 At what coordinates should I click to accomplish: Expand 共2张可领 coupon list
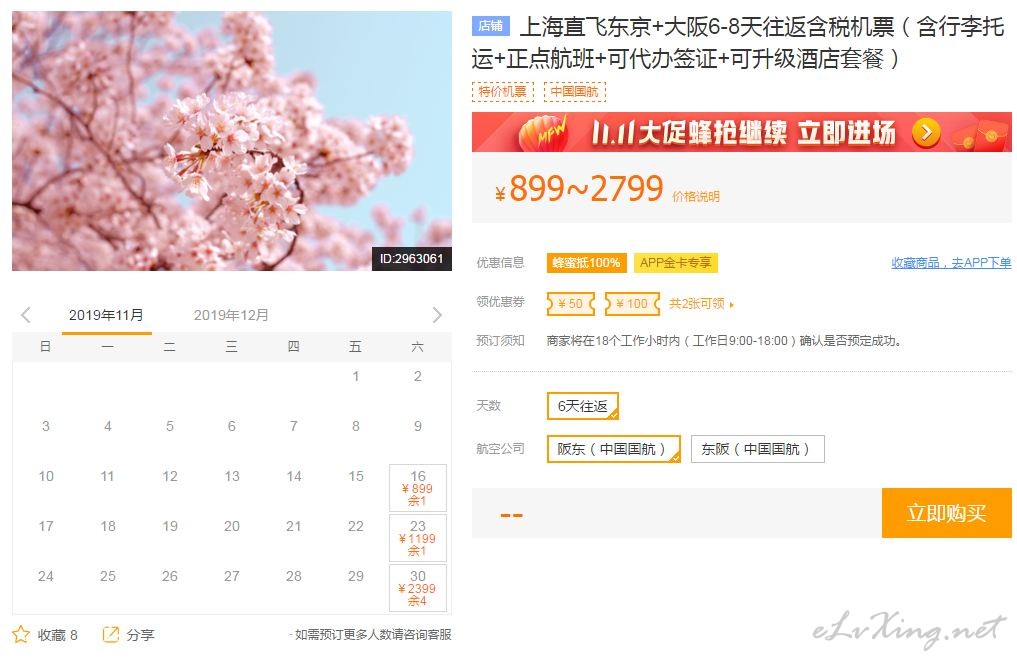[x=701, y=303]
